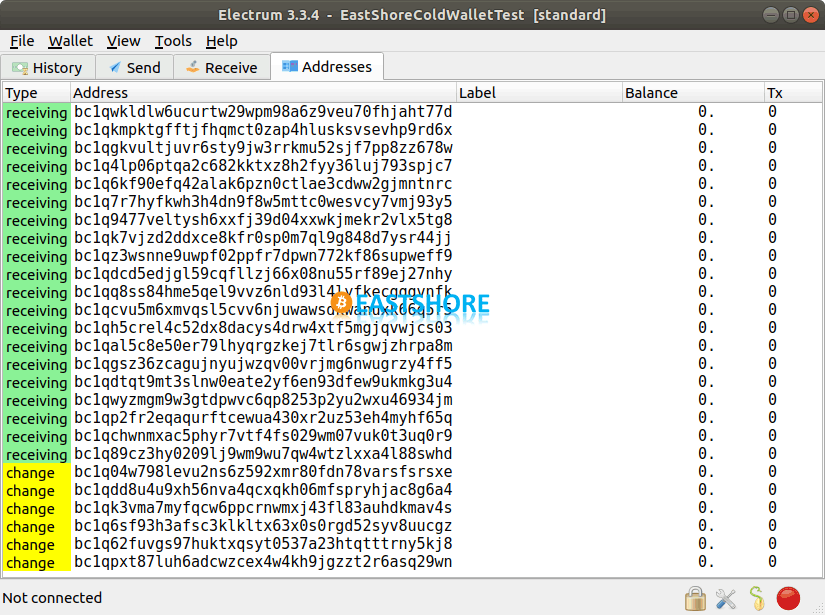Click the Not connected status text
The image size is (825, 615).
tap(52, 598)
